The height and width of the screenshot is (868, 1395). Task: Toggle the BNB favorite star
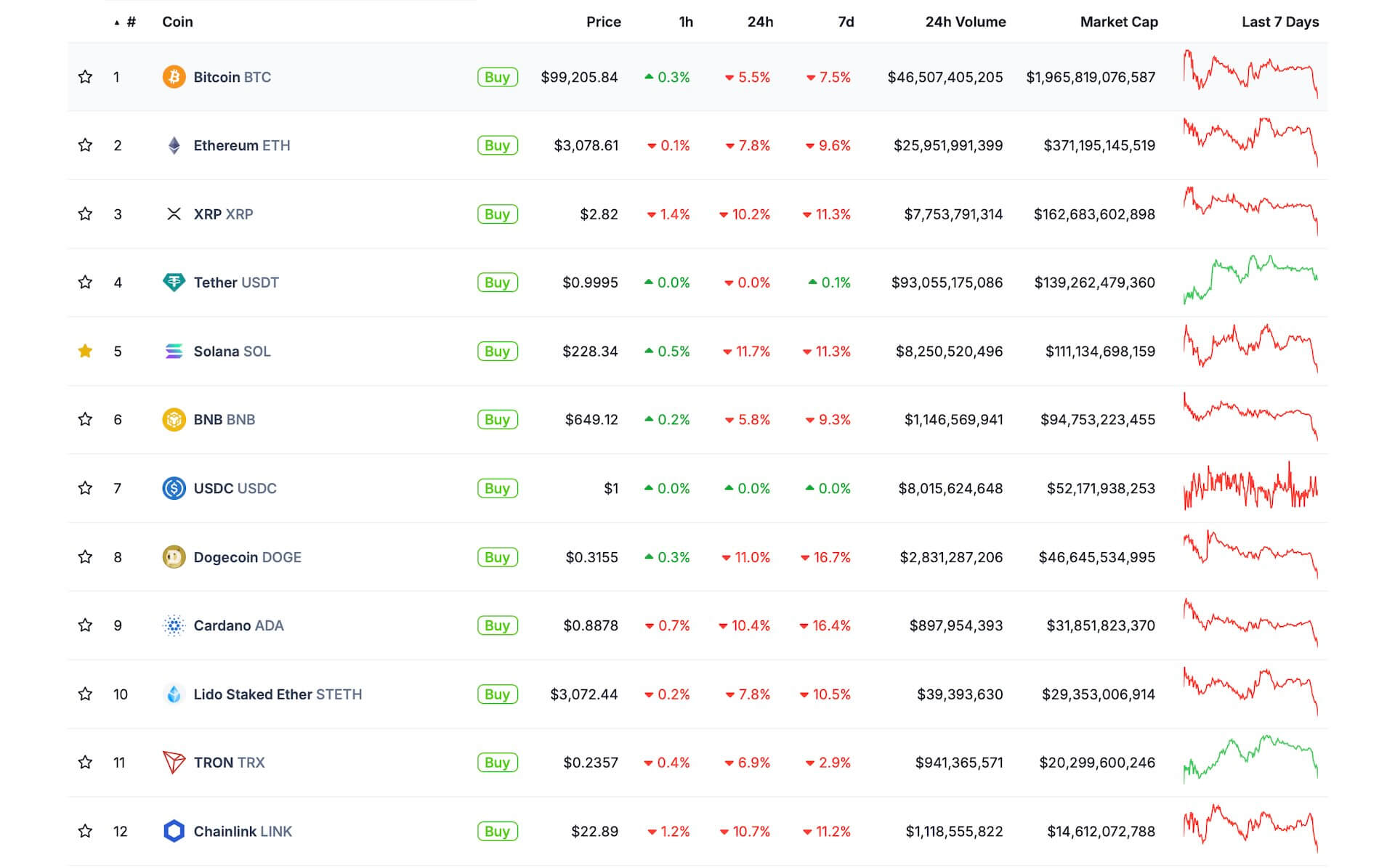pyautogui.click(x=85, y=419)
